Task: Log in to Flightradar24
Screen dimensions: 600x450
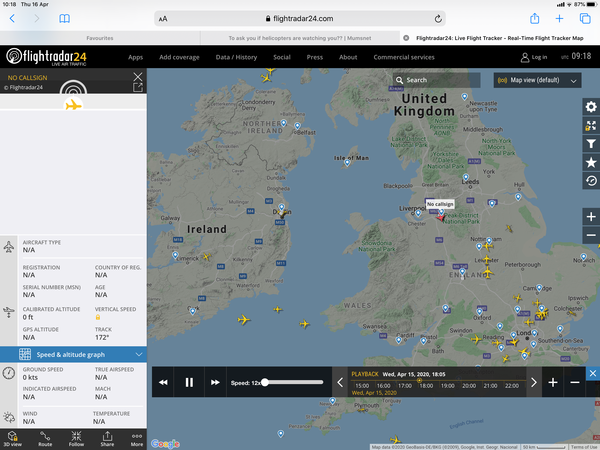Action: [534, 57]
